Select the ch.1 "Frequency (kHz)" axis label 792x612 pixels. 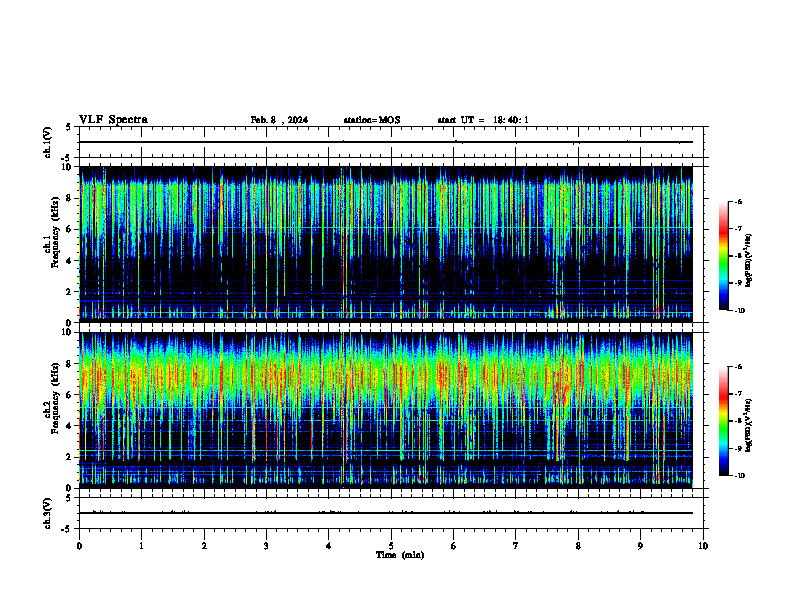[55, 232]
